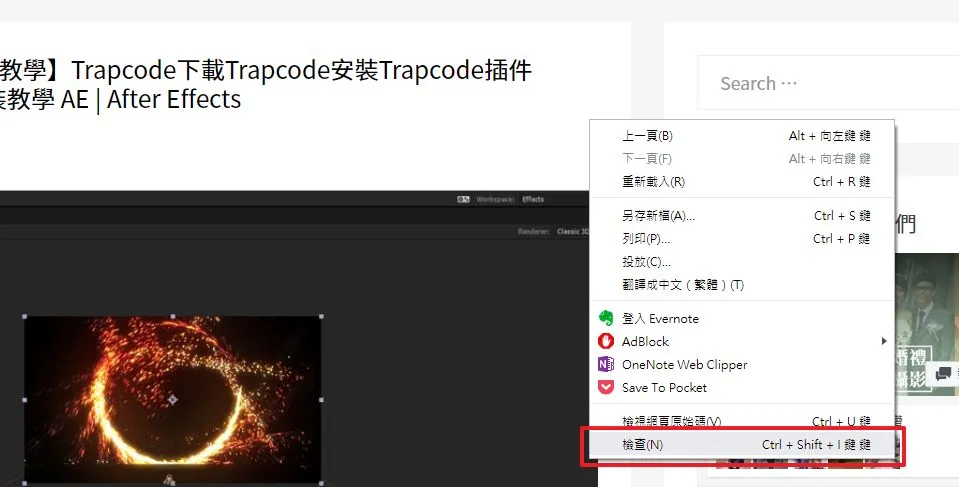Select 檢視網頁原始碼(V) menu entry

click(742, 421)
